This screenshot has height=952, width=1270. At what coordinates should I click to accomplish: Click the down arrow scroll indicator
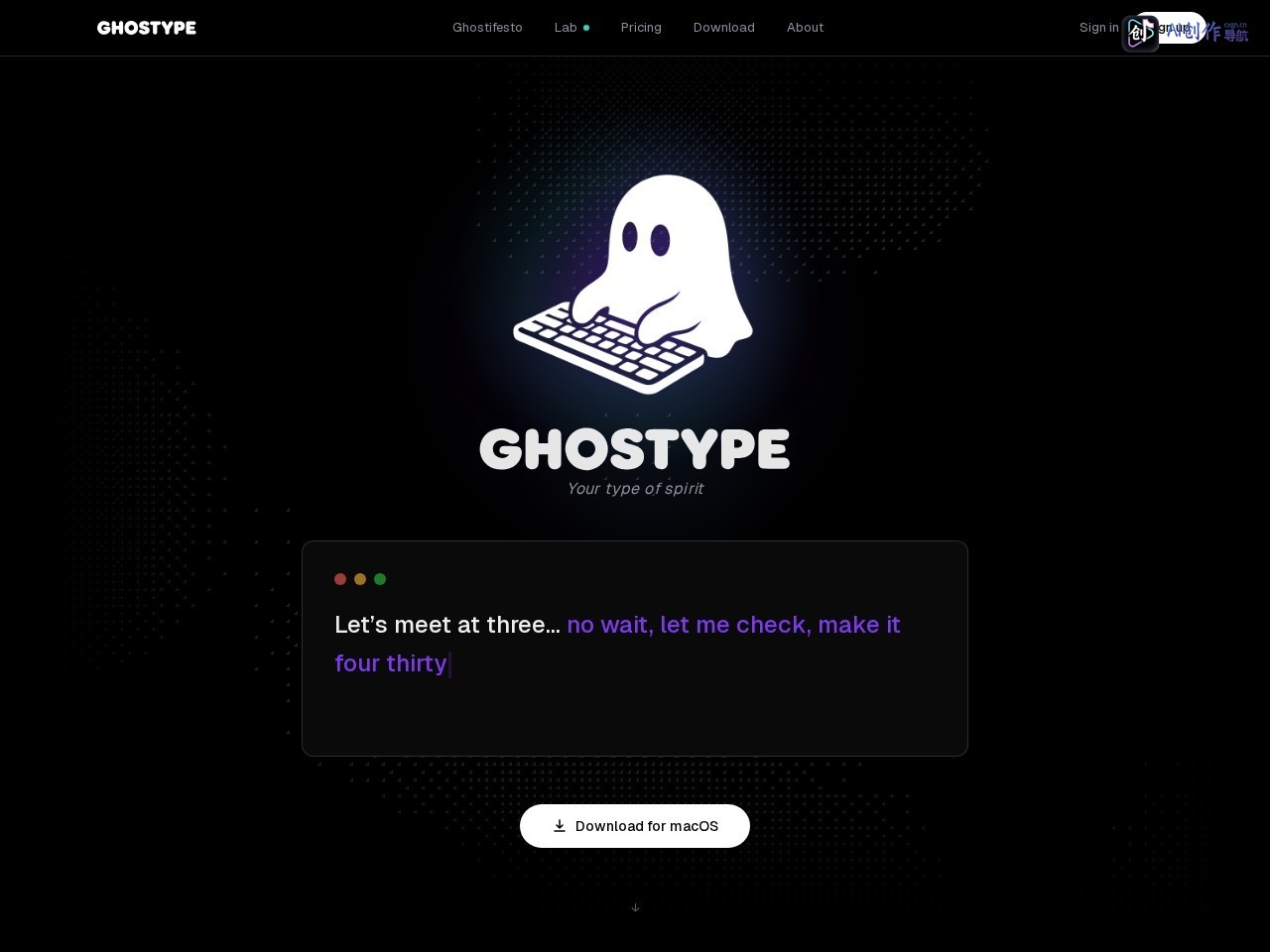click(635, 907)
